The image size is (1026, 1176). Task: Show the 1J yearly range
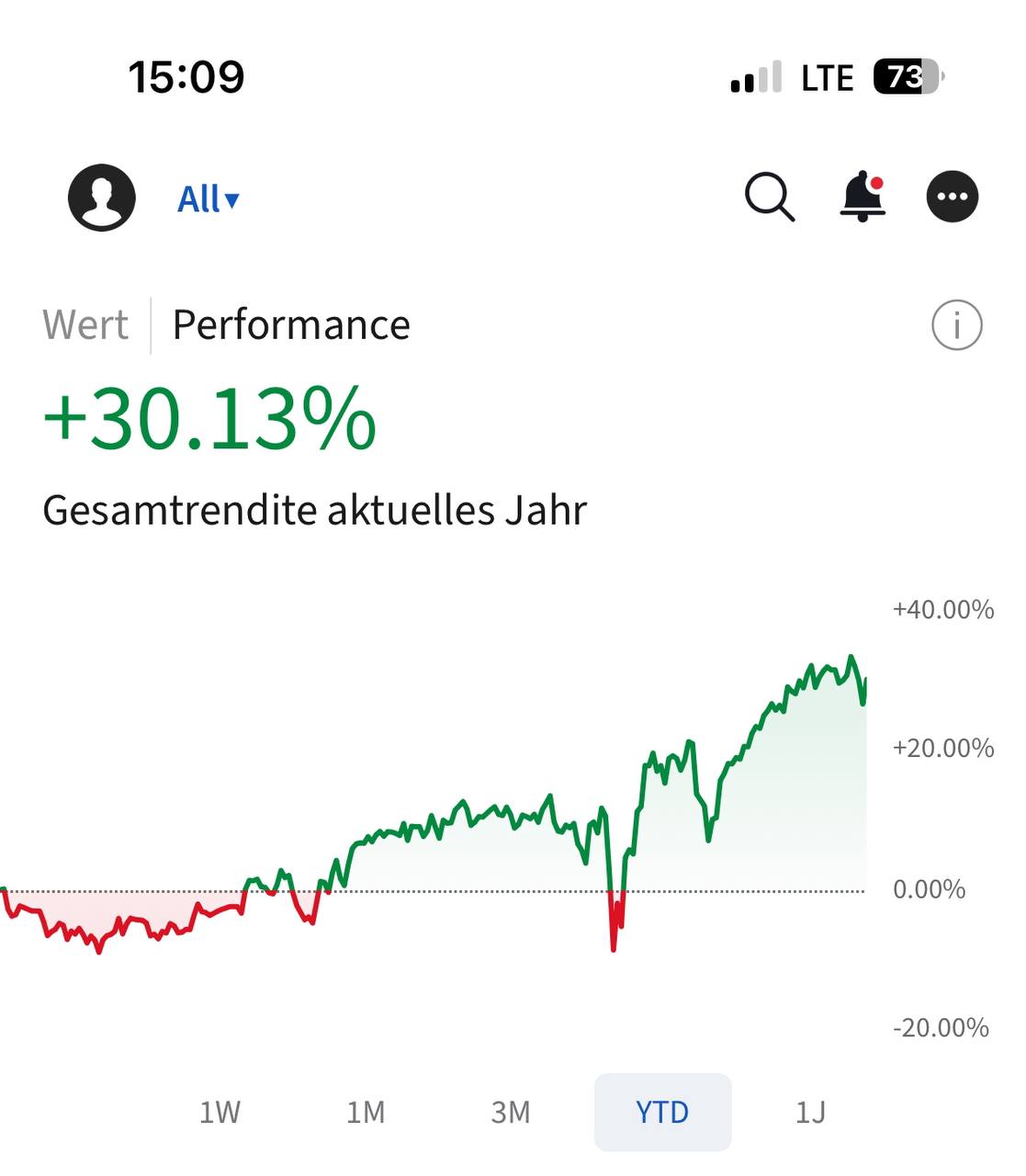tap(810, 1113)
